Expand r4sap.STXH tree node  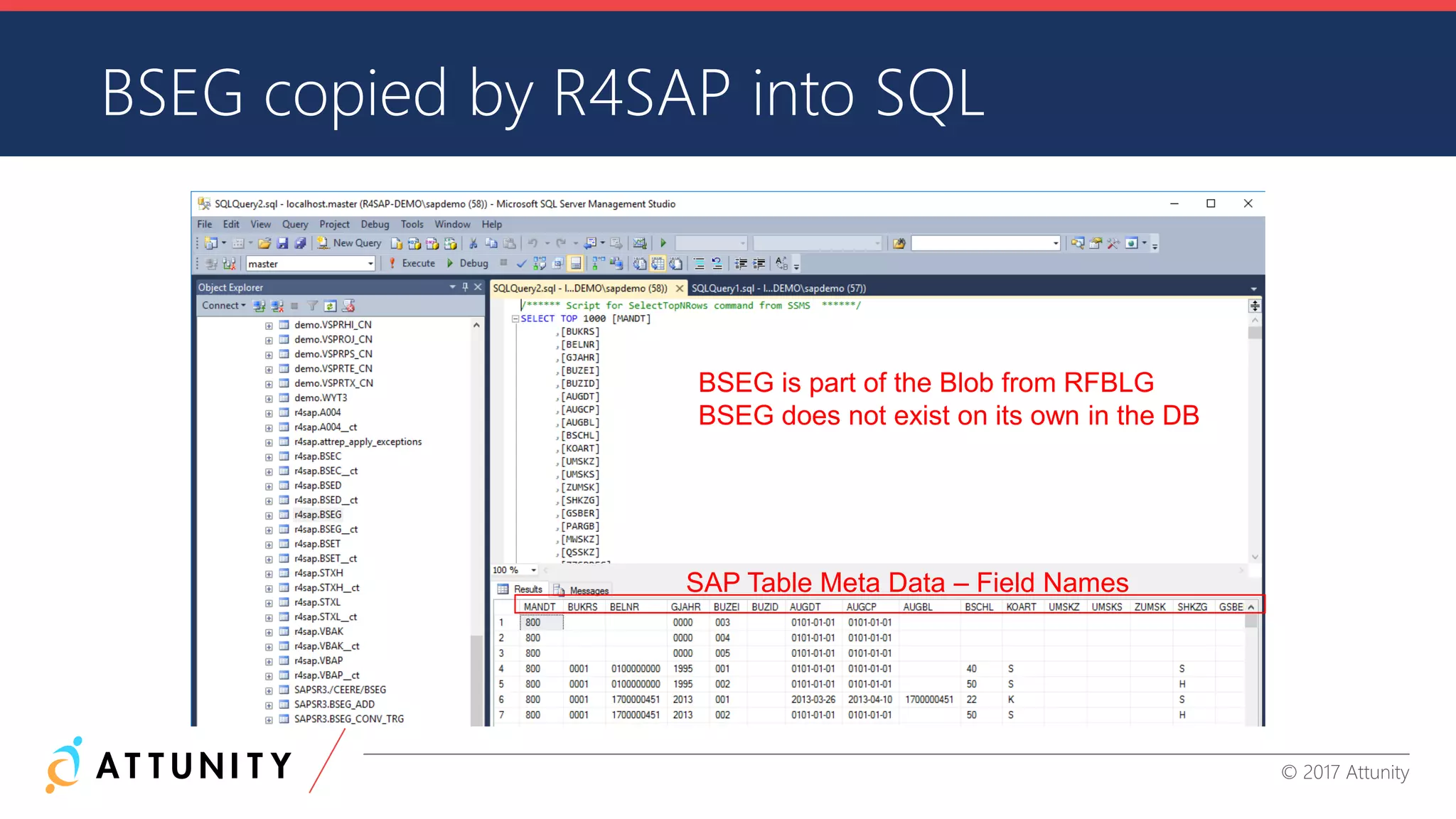coord(269,574)
